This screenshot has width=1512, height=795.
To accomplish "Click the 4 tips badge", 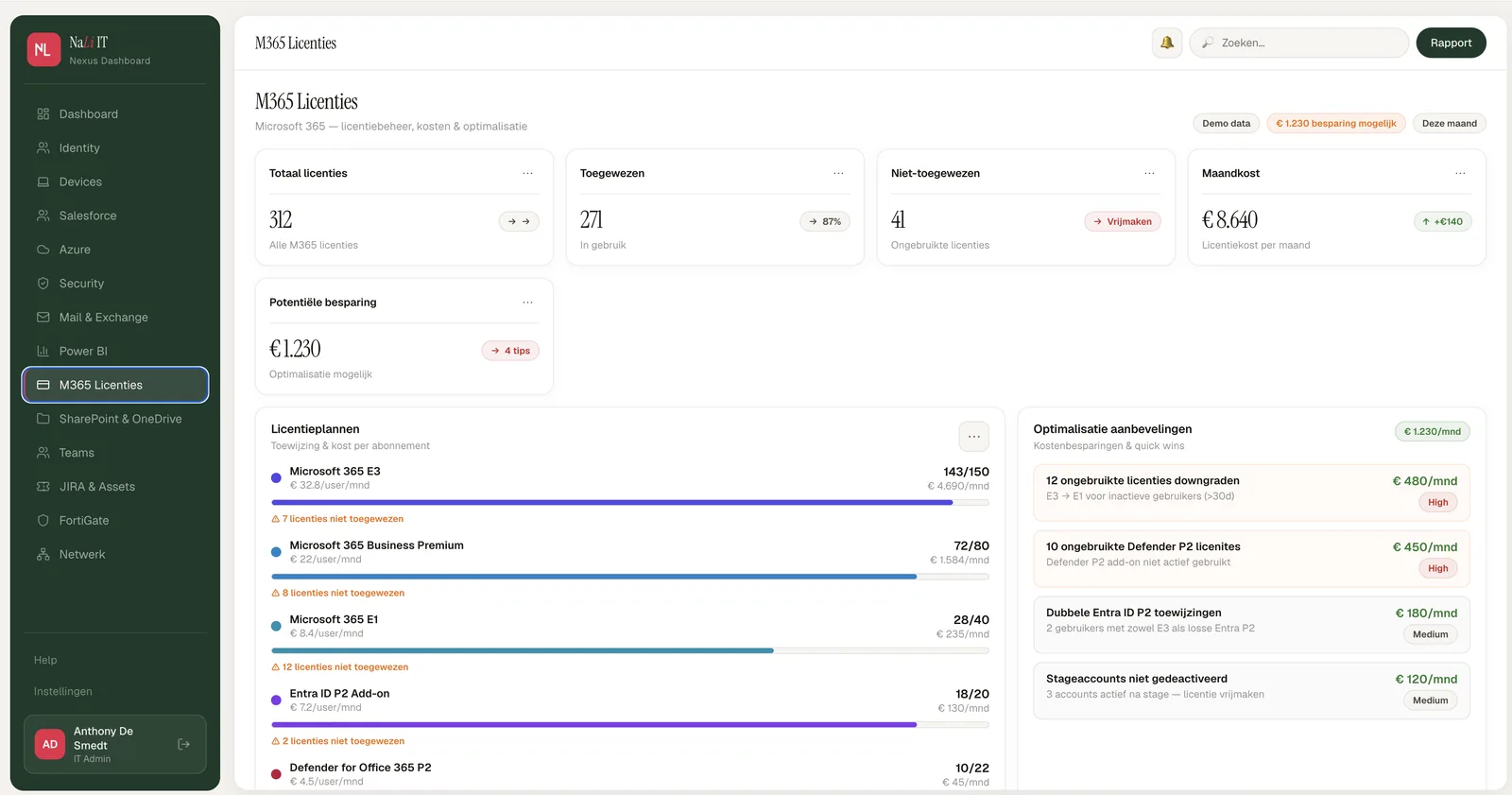I will (510, 351).
